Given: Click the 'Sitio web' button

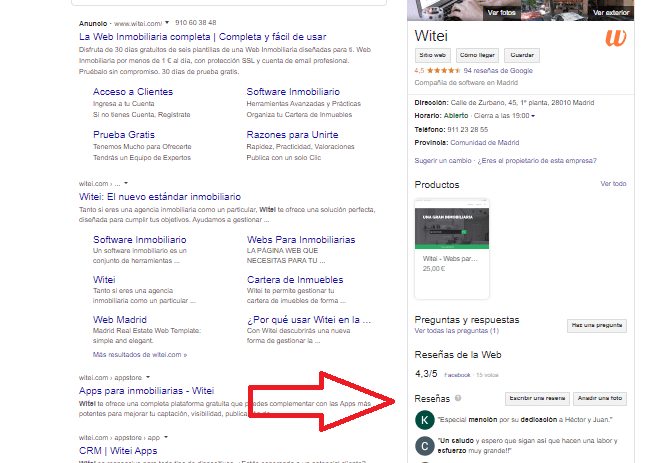Looking at the screenshot, I should coord(432,55).
